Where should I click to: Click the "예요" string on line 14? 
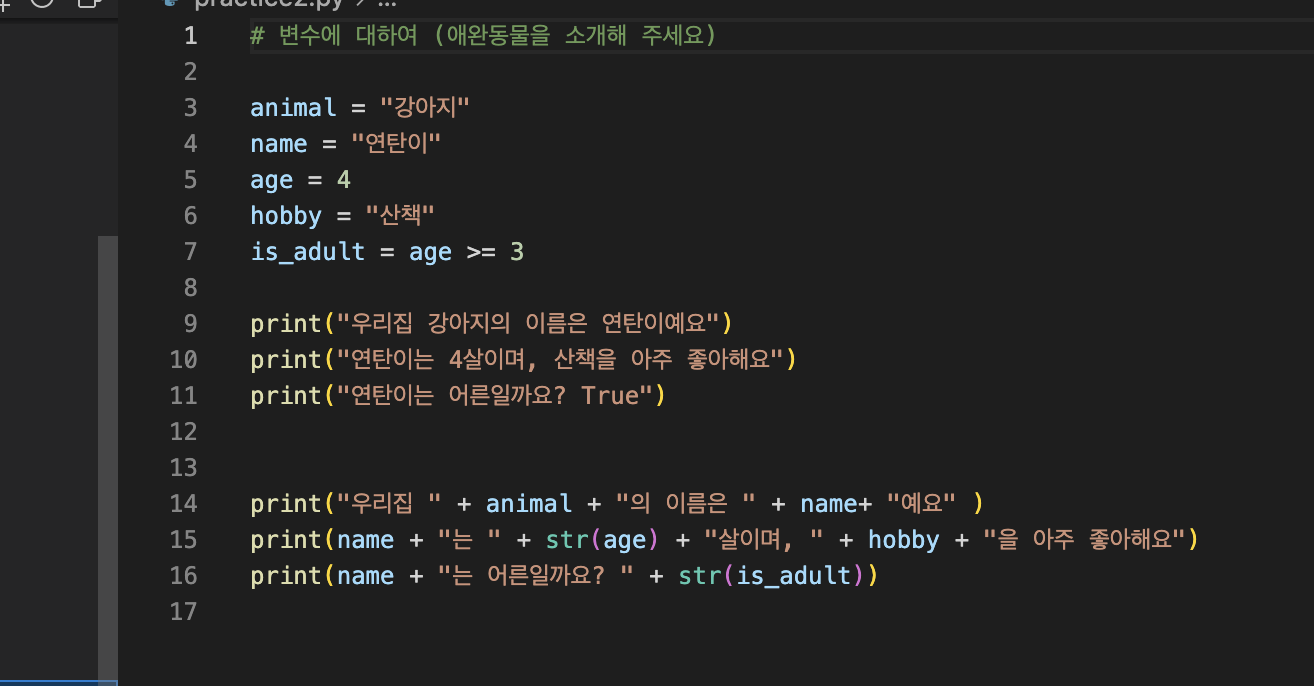tap(921, 504)
